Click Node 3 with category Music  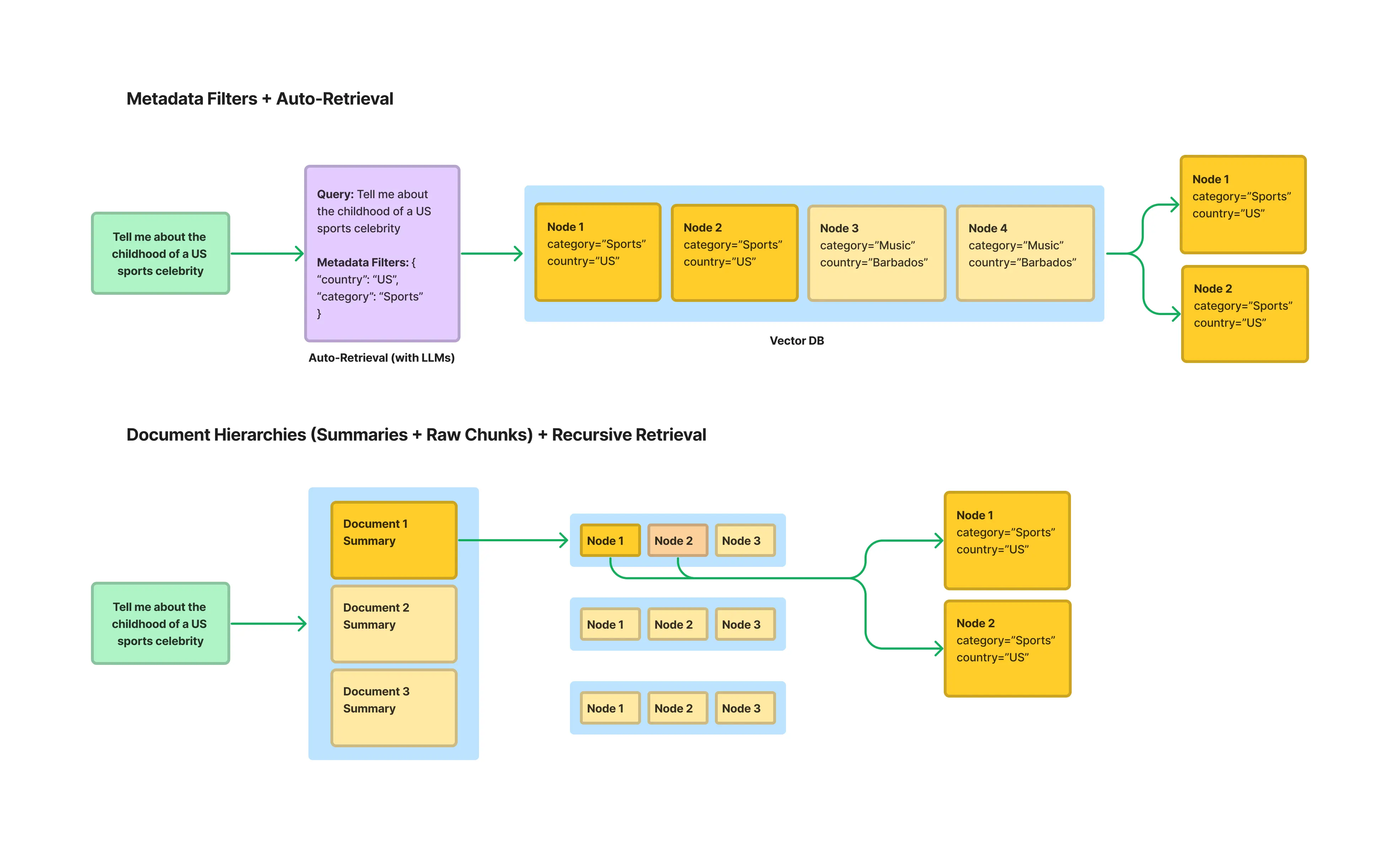[x=876, y=253]
